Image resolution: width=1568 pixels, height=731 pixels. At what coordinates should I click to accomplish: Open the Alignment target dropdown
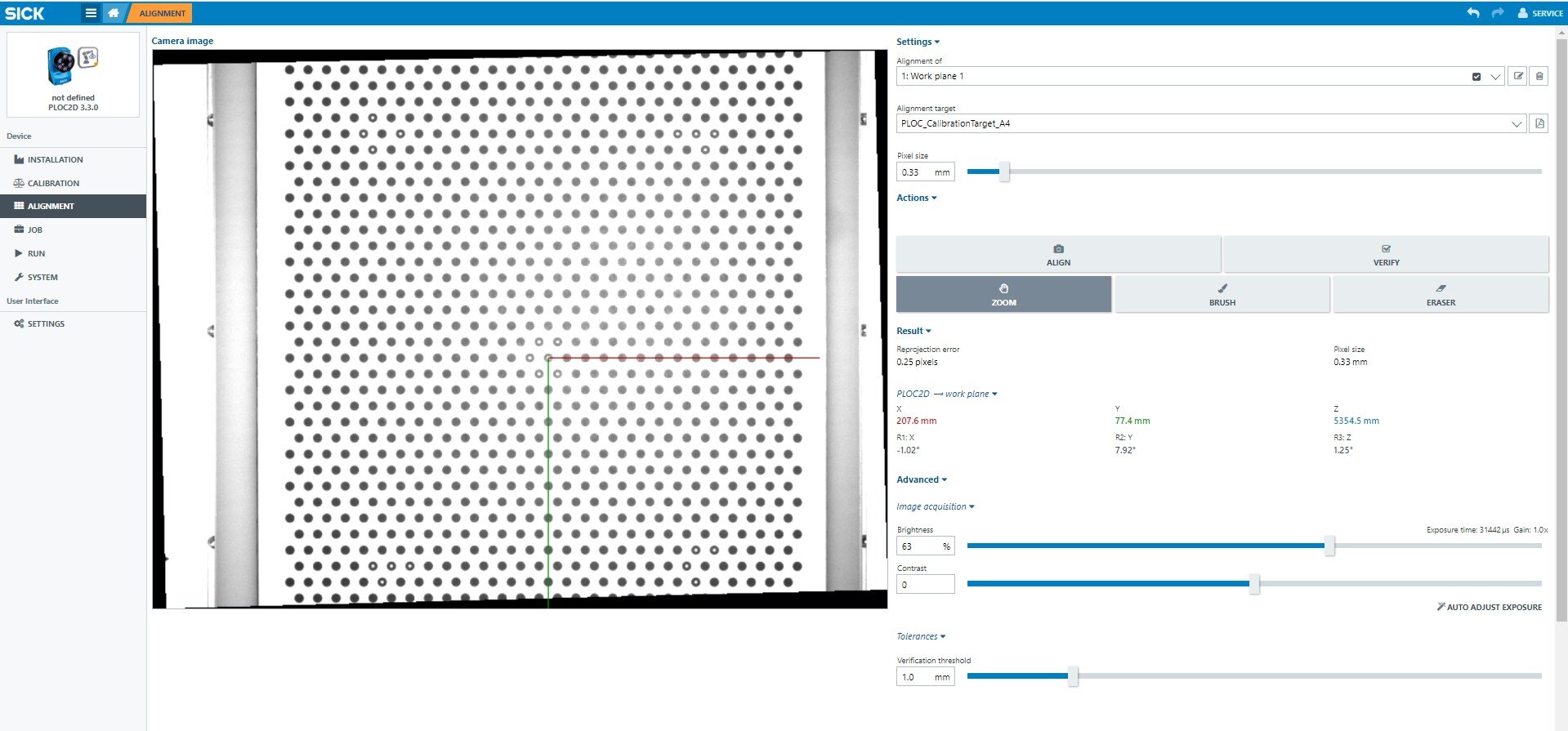tap(1516, 124)
